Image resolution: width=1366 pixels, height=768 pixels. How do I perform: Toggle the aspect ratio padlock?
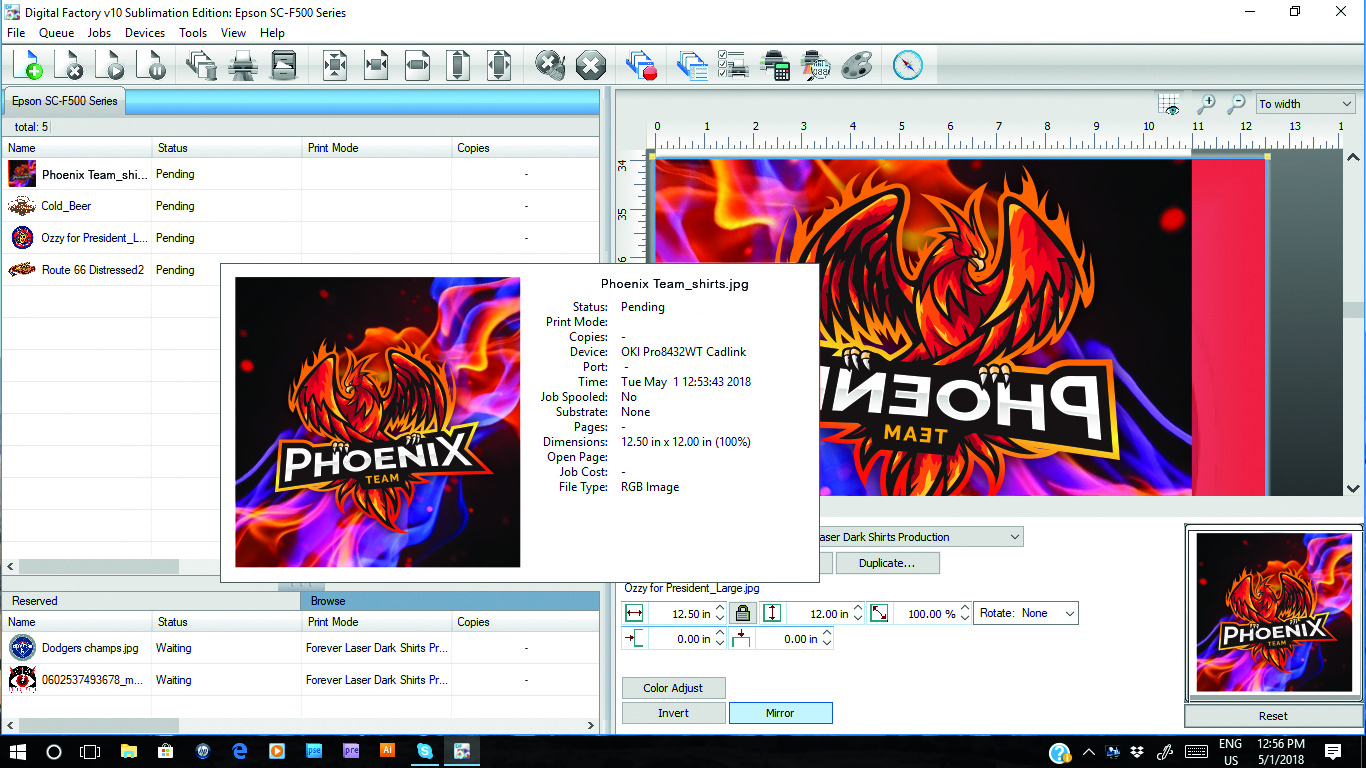(x=741, y=613)
